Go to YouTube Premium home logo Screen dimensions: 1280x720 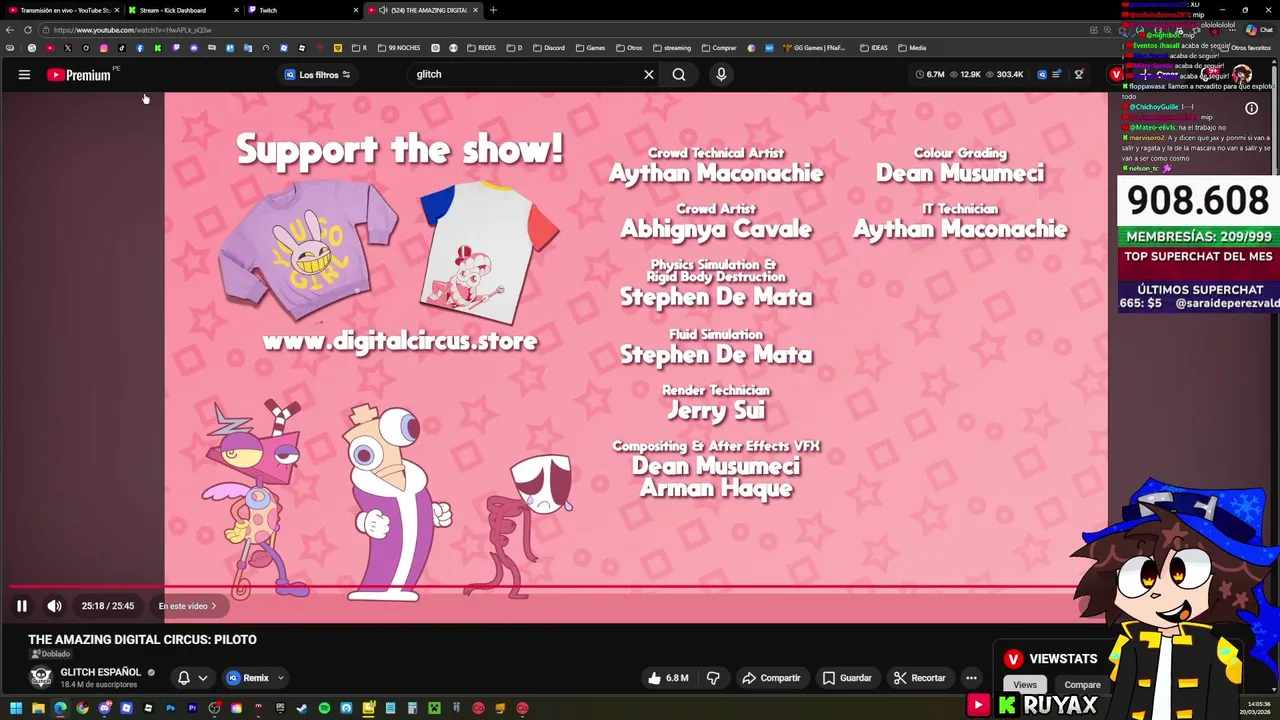click(79, 75)
